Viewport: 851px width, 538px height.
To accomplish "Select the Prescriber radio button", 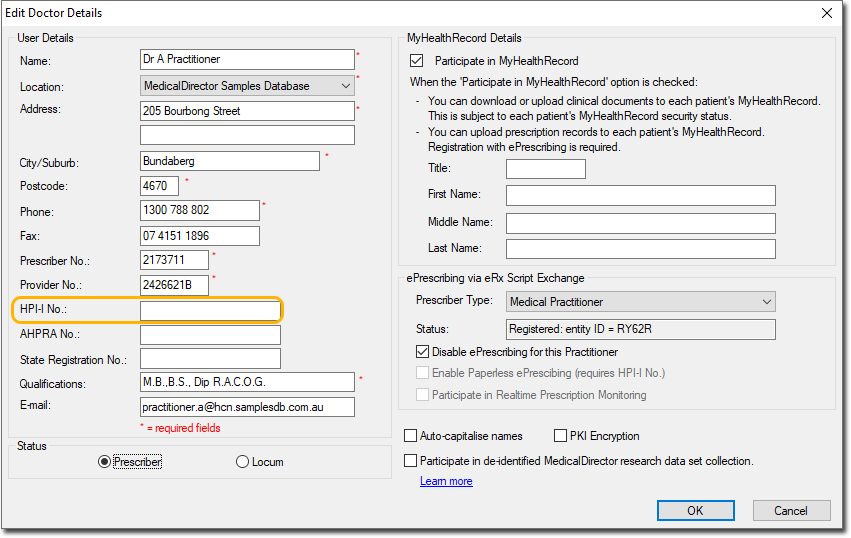I will point(104,462).
